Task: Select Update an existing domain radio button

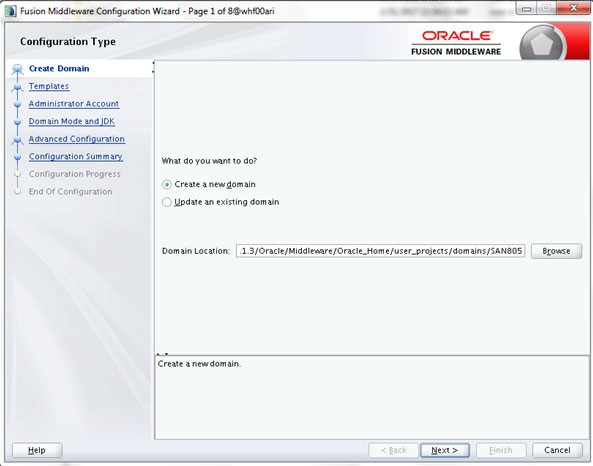Action: [x=167, y=202]
